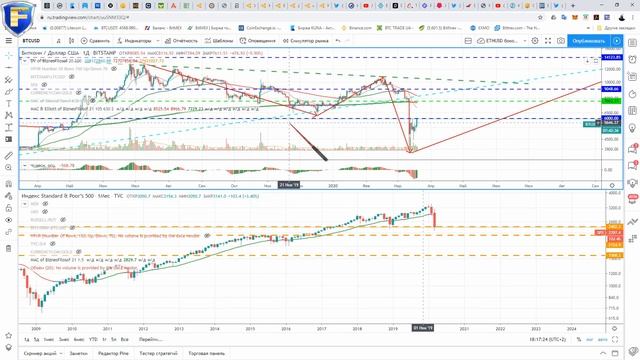Enable the magnet mode tool
Image resolution: width=640 pixels, height=360 pixels.
pyautogui.click(x=9, y=184)
